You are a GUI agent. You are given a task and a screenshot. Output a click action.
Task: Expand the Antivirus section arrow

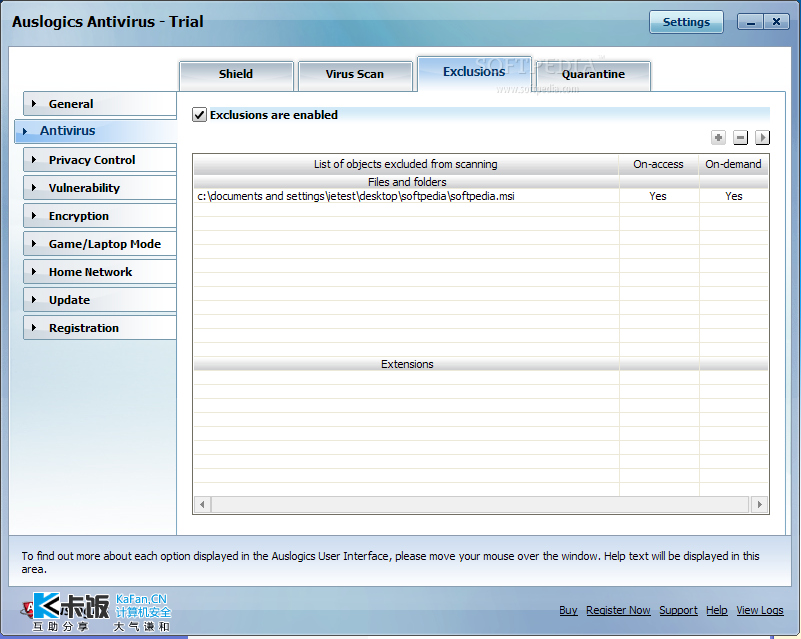(x=25, y=131)
